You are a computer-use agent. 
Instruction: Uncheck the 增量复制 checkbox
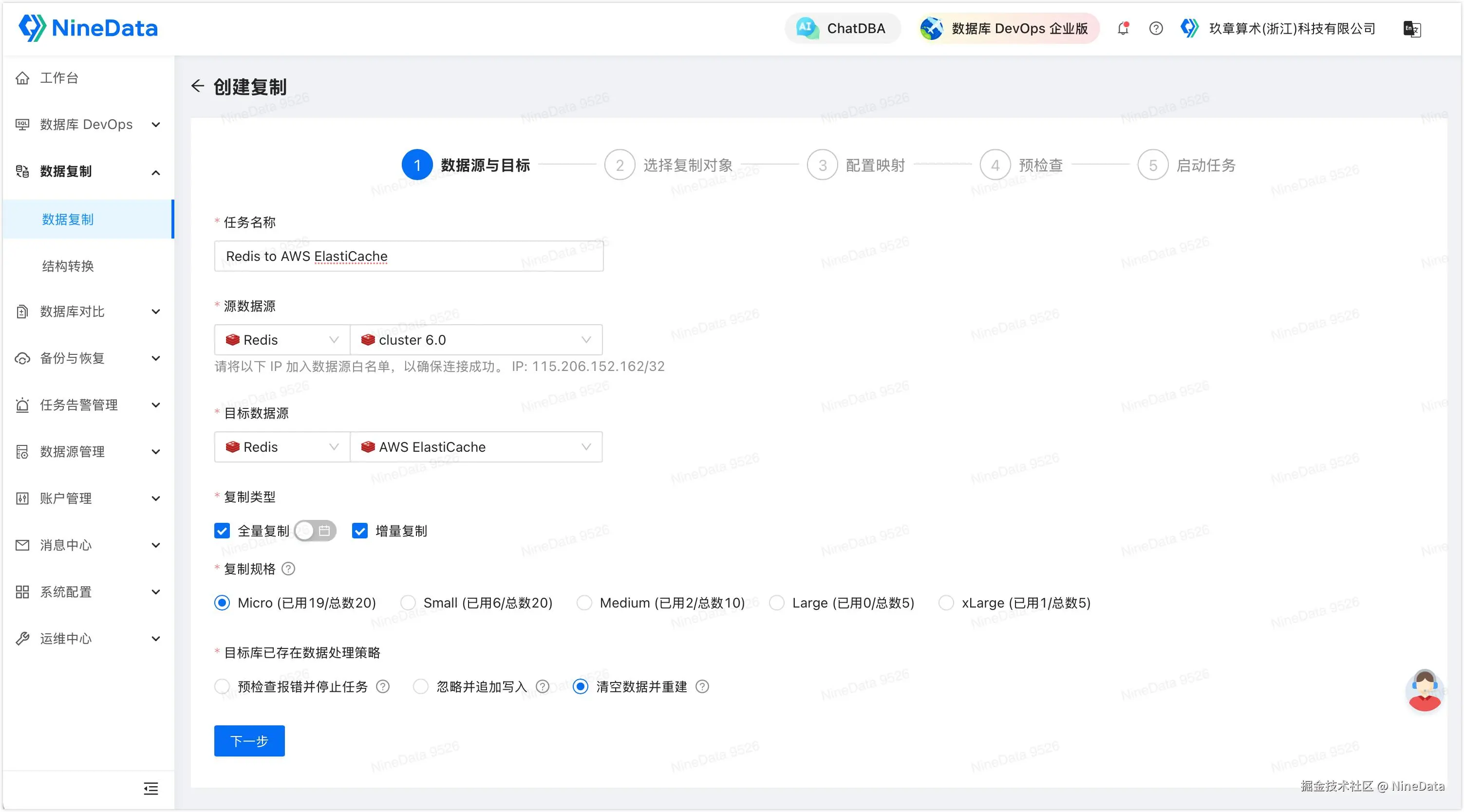point(360,531)
